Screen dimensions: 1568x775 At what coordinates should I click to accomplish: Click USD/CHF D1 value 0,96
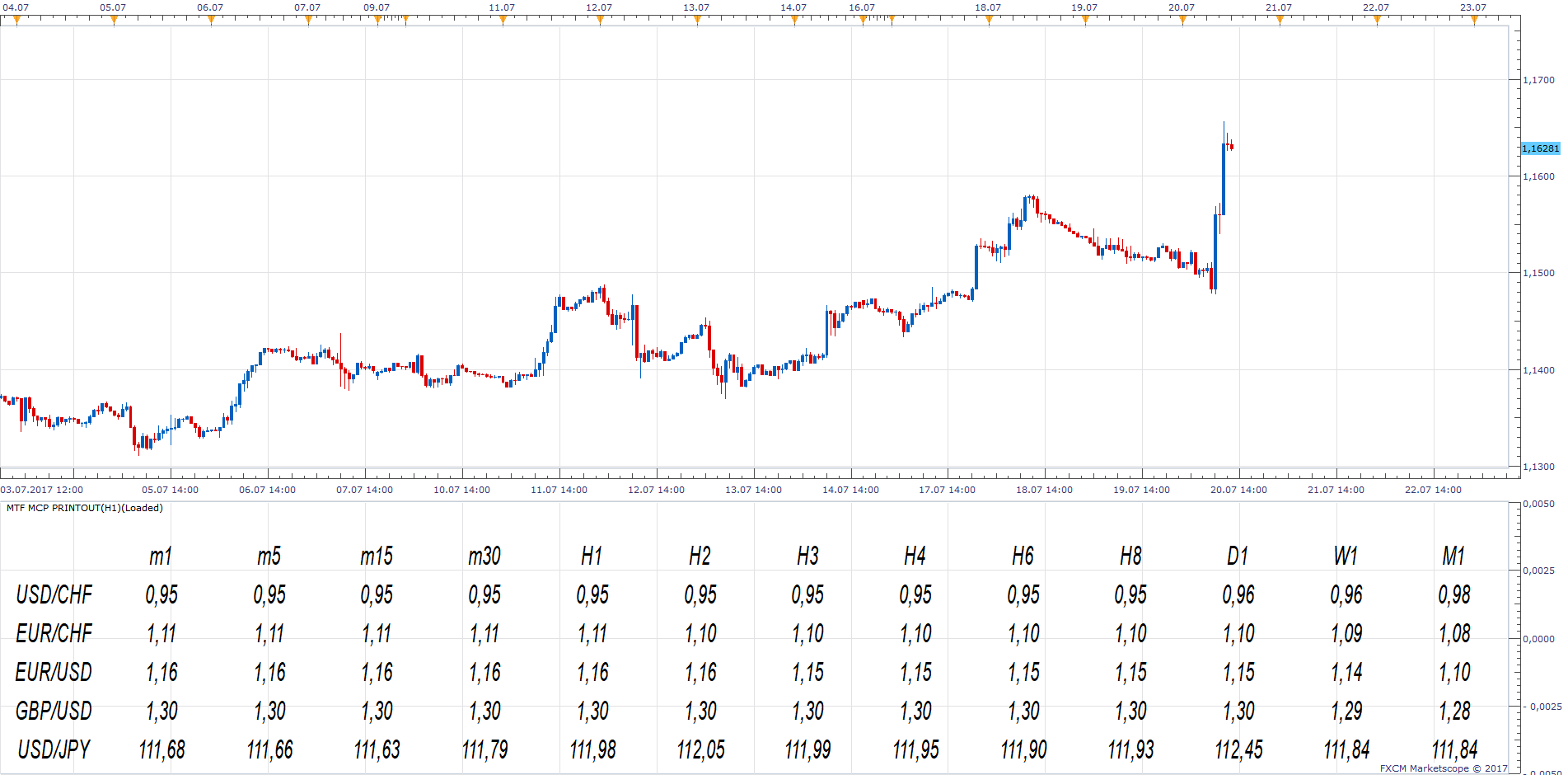click(1238, 595)
